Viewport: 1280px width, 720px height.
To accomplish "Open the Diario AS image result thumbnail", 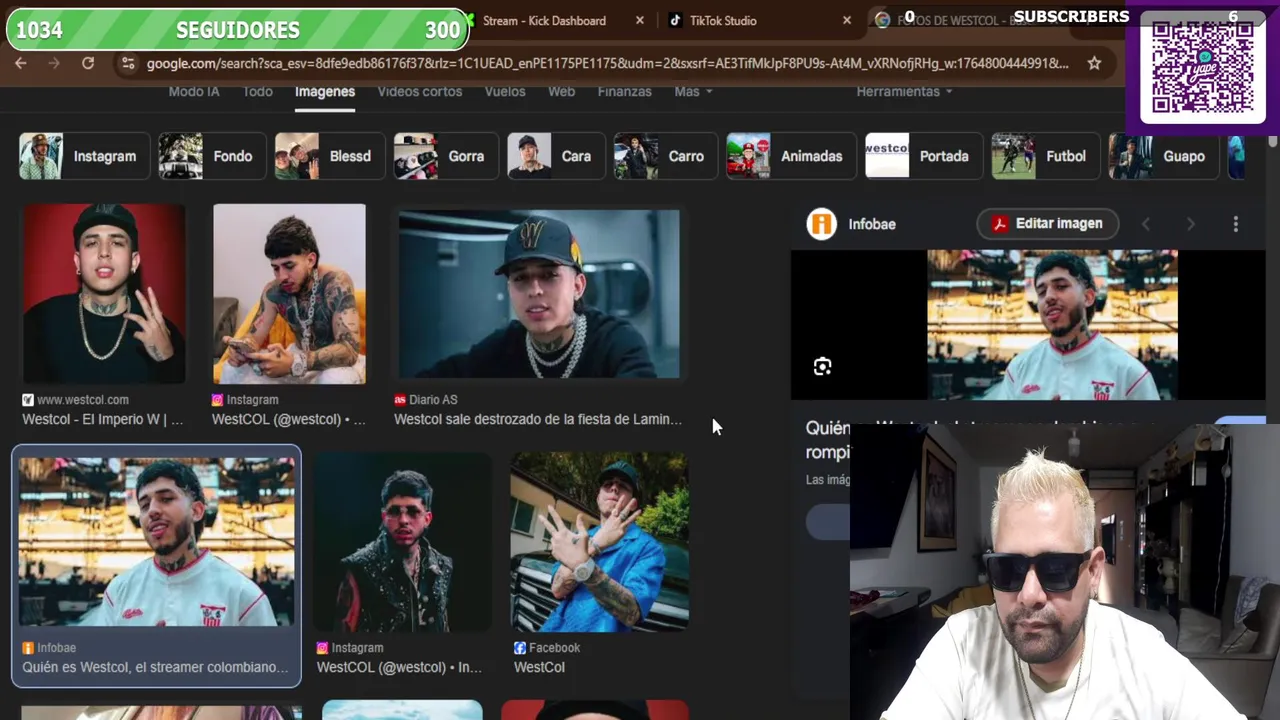I will (x=538, y=294).
